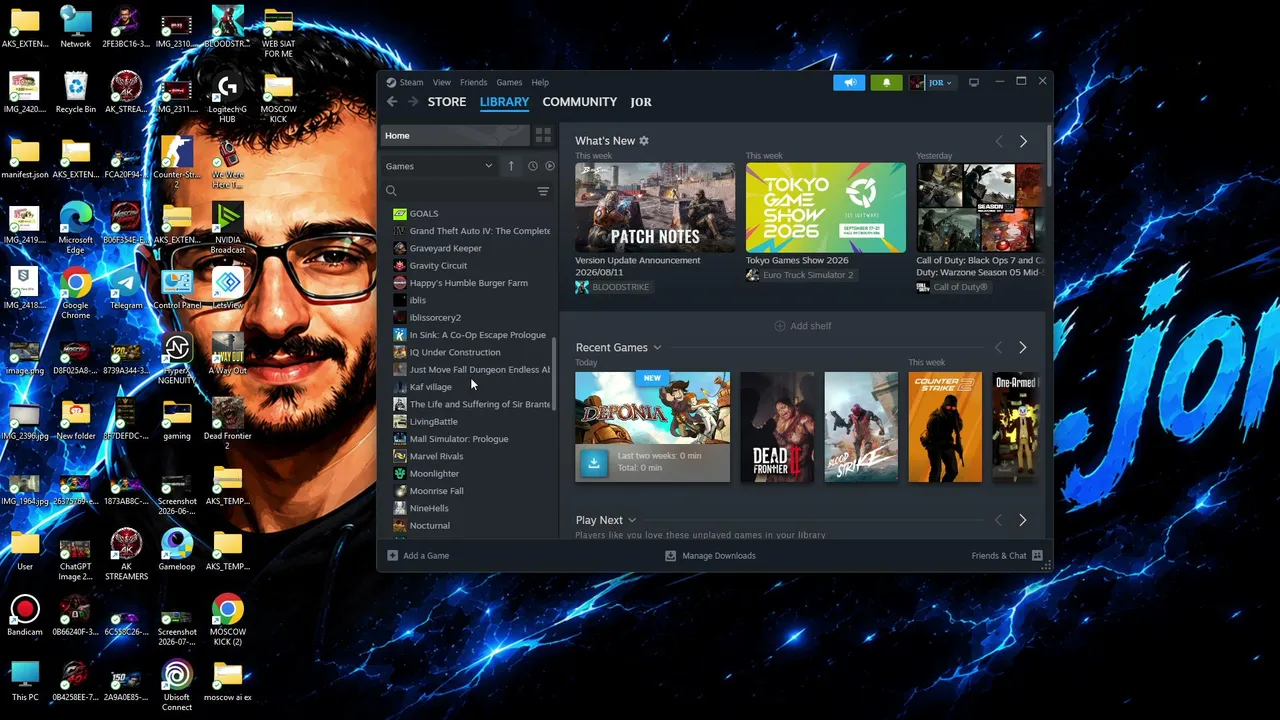The width and height of the screenshot is (1280, 720).
Task: Open Friends & Chat
Action: [1007, 556]
